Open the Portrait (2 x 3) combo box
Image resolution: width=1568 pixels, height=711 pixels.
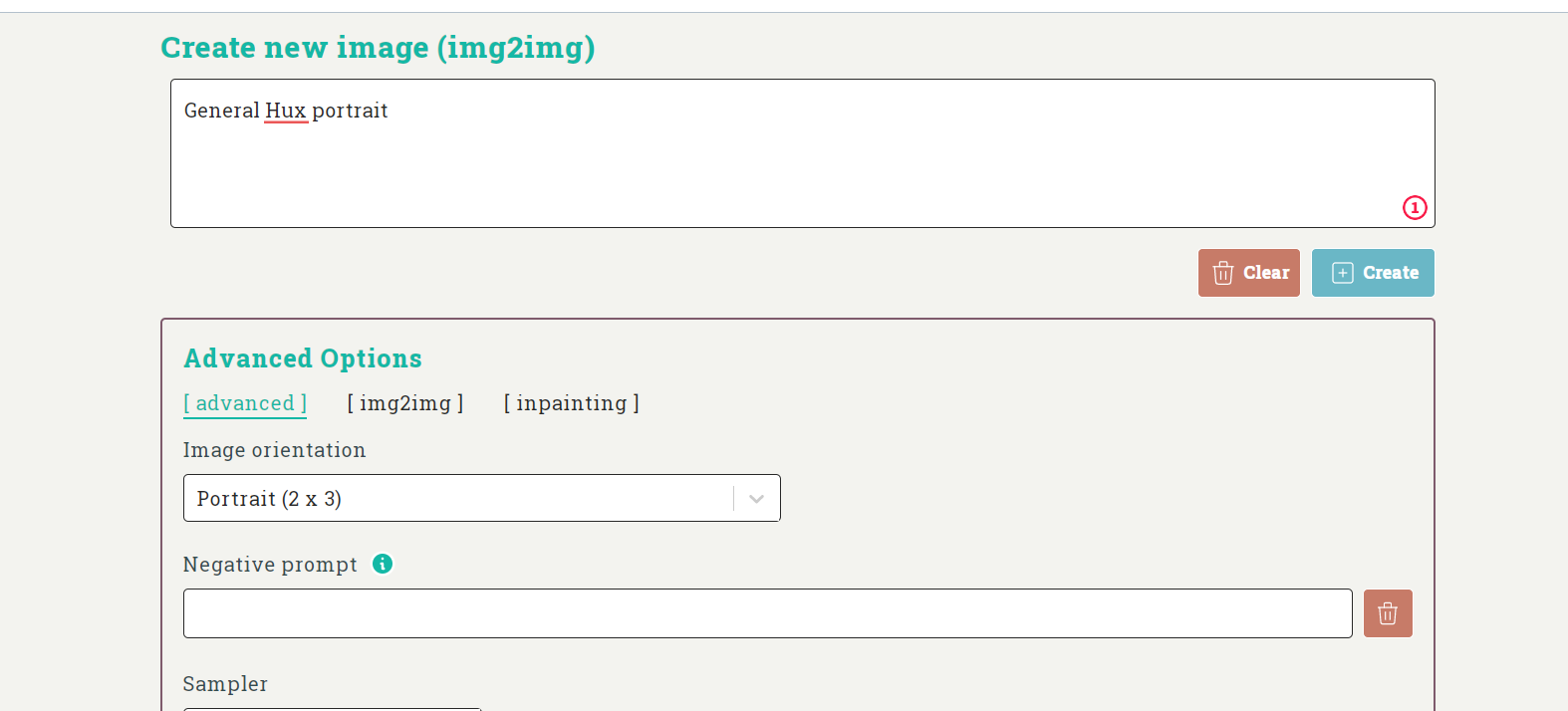tap(482, 498)
